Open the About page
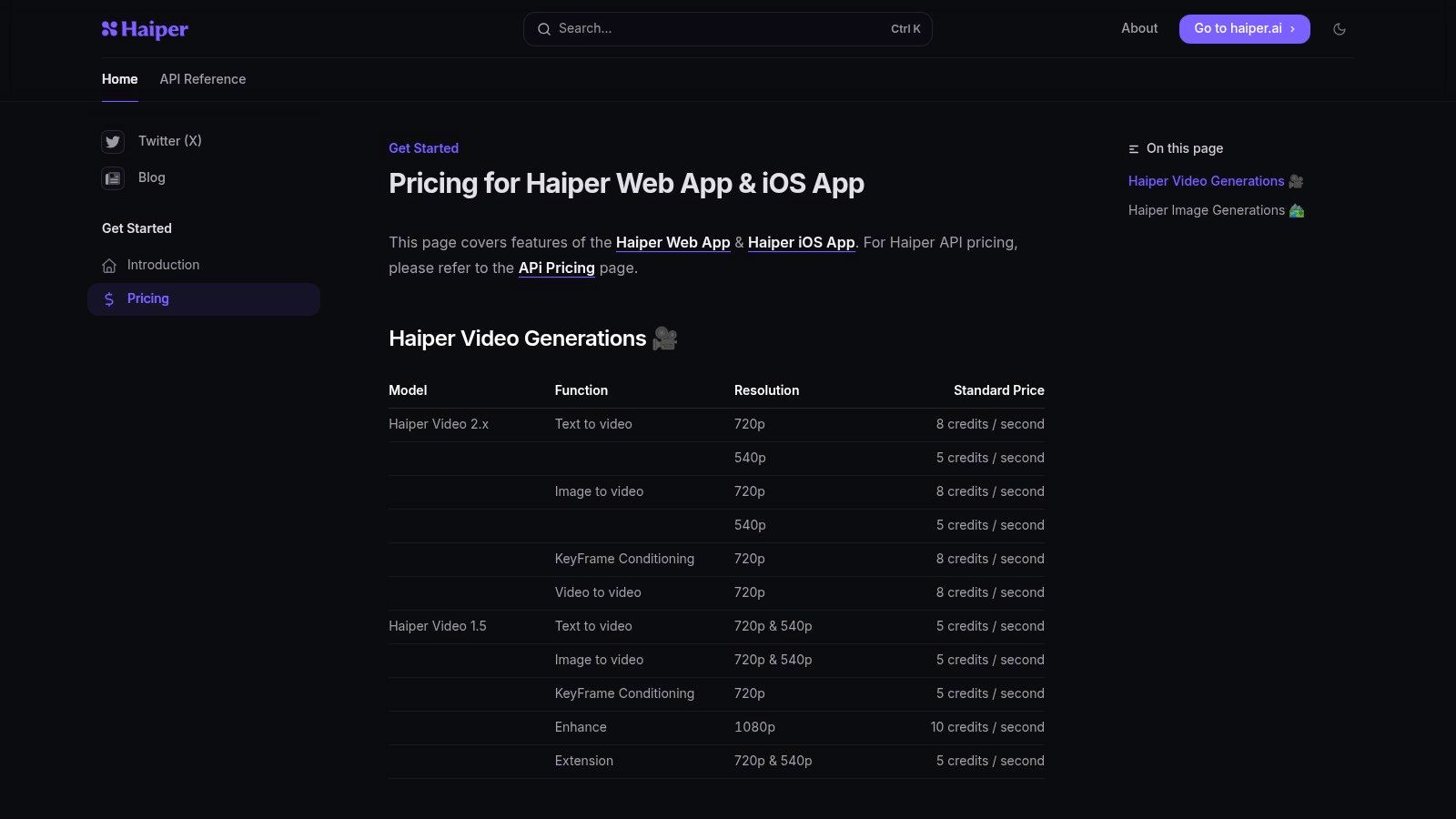 [1139, 28]
